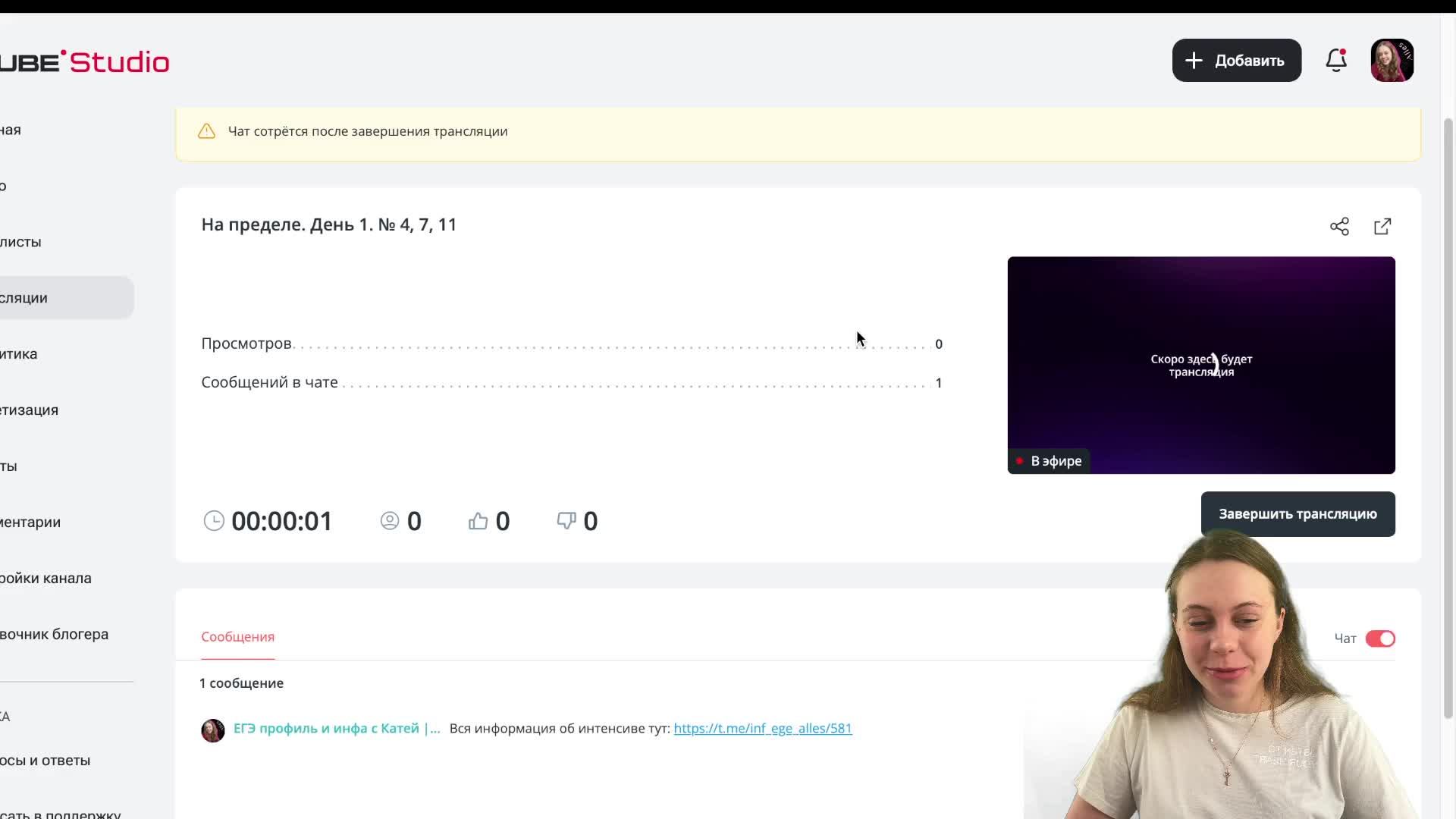Click the В эфире live badge
The image size is (1456, 819).
click(1049, 461)
